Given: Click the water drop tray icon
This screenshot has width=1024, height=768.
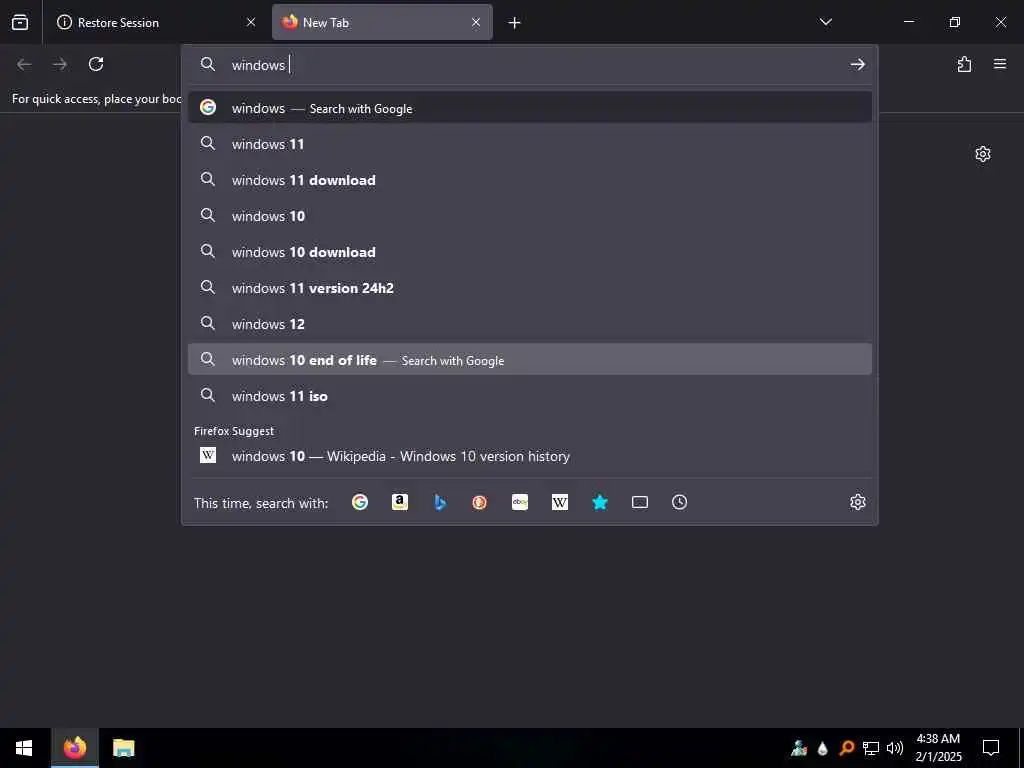Looking at the screenshot, I should click(823, 748).
